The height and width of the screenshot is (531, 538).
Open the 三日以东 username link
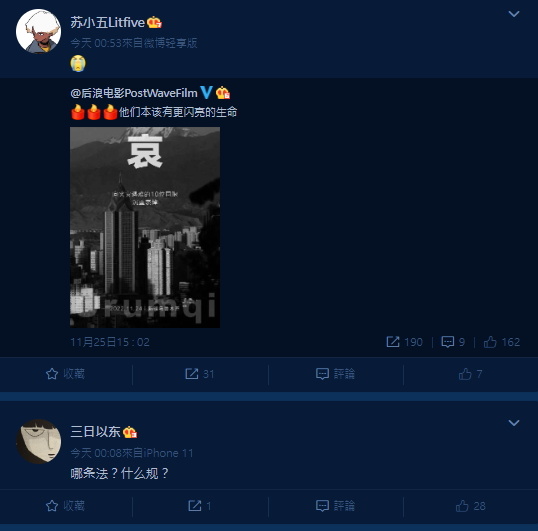pyautogui.click(x=95, y=432)
